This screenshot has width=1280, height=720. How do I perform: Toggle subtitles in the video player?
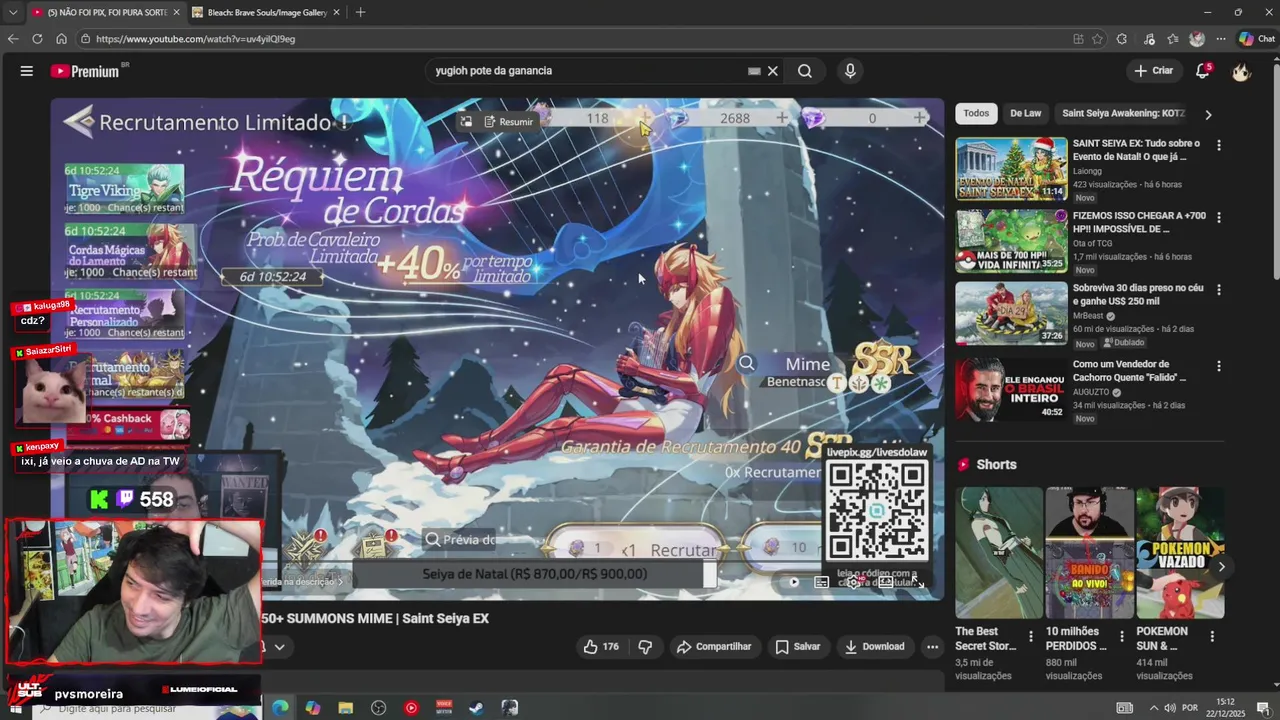[821, 582]
